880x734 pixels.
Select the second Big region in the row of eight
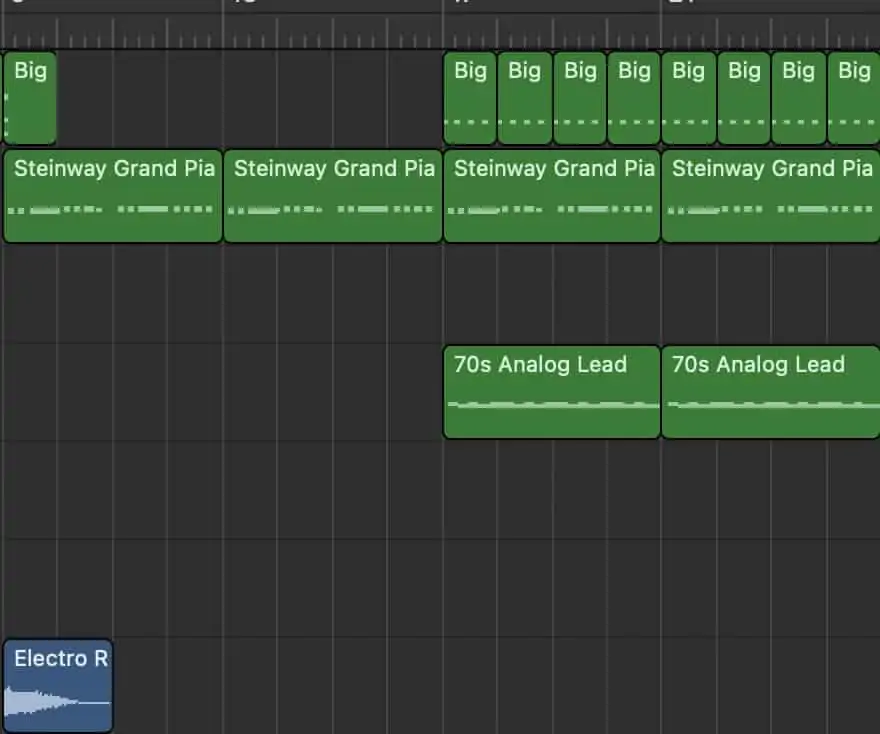coord(525,98)
